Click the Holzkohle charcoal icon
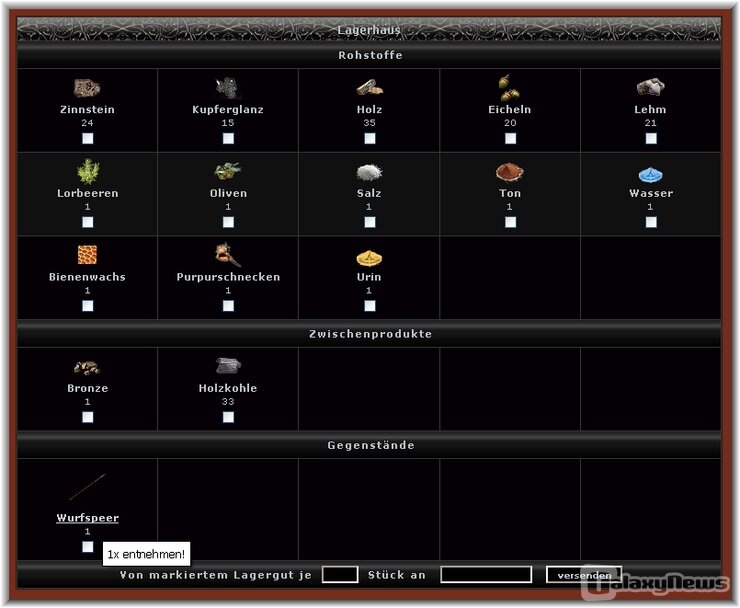 [228, 366]
